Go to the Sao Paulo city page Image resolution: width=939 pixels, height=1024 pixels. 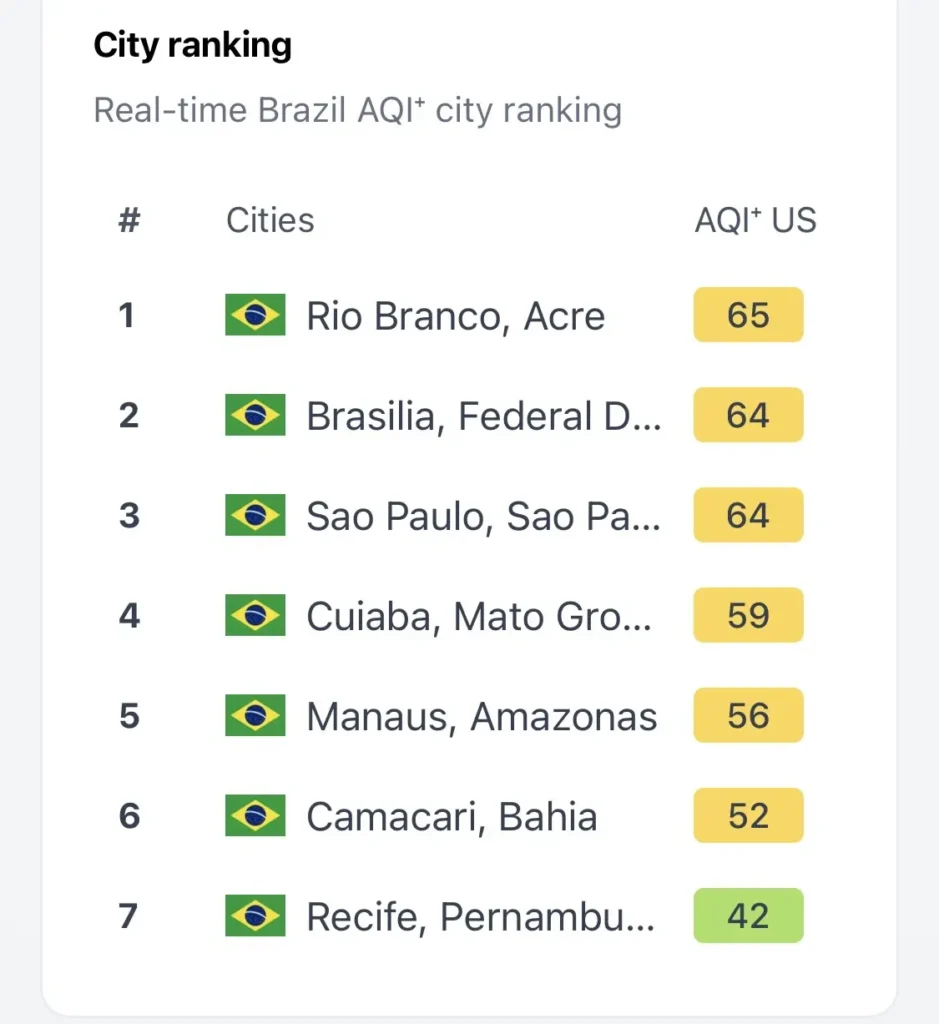[483, 516]
